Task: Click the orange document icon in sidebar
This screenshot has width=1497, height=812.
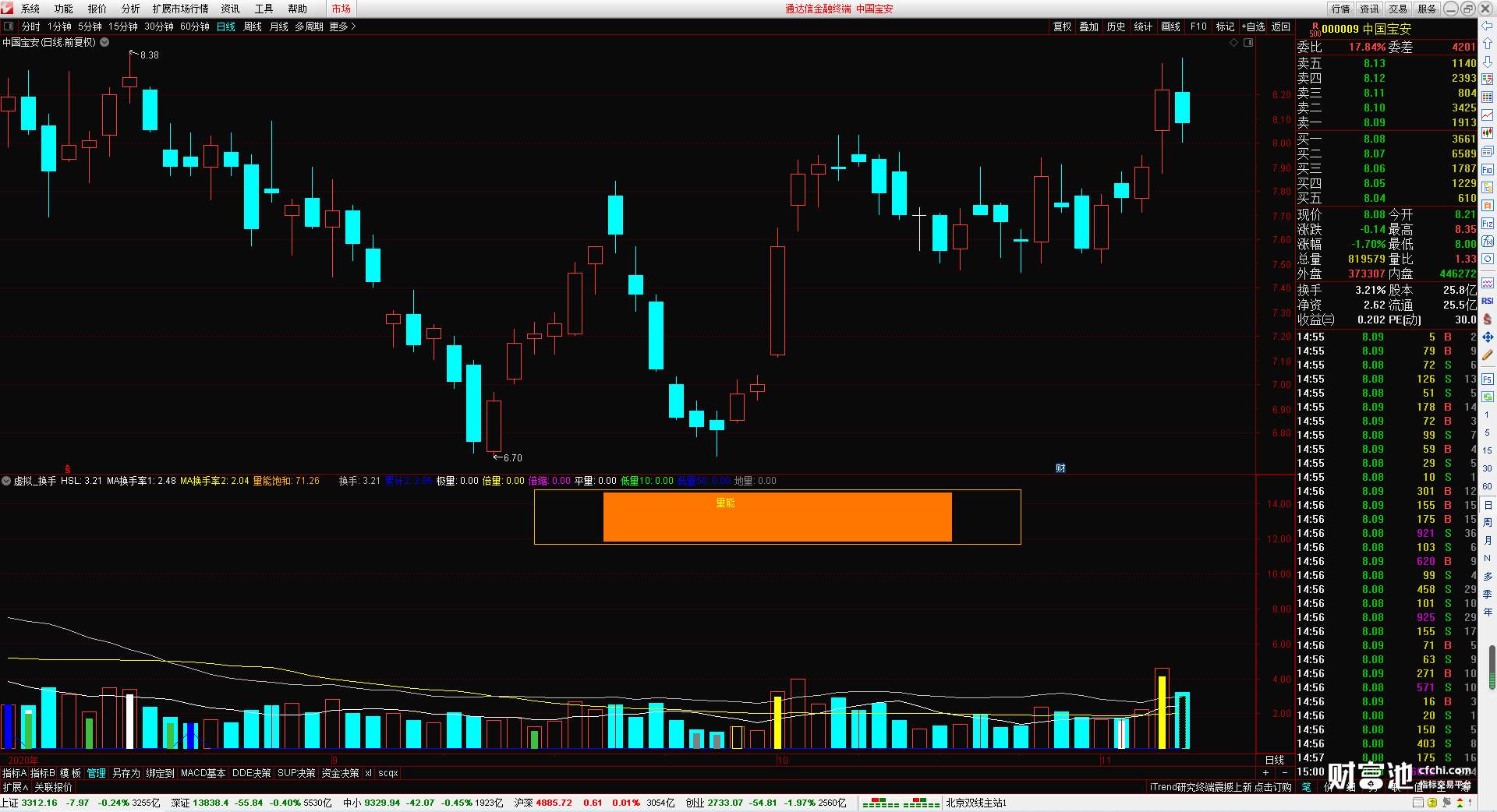Action: 1488,205
